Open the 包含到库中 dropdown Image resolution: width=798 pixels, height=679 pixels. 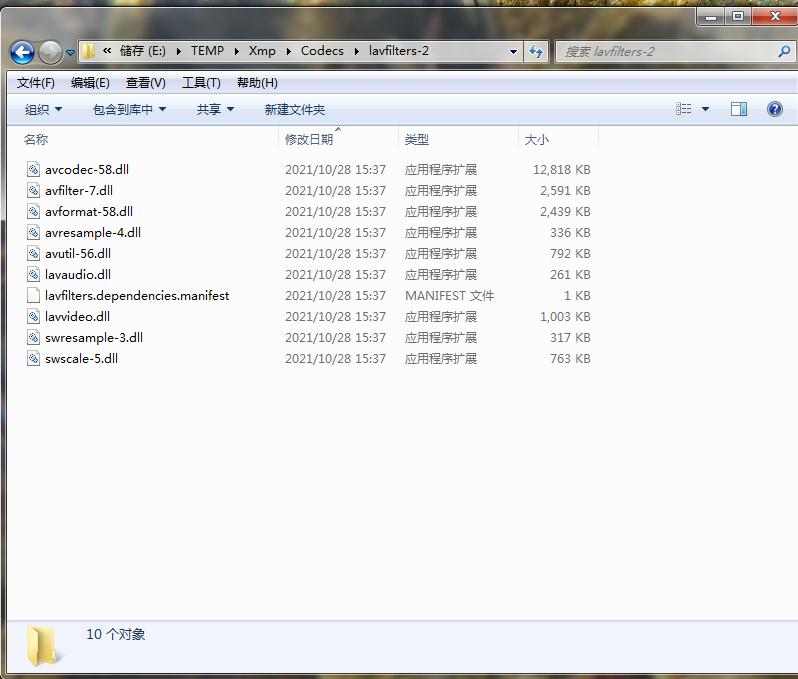[129, 109]
